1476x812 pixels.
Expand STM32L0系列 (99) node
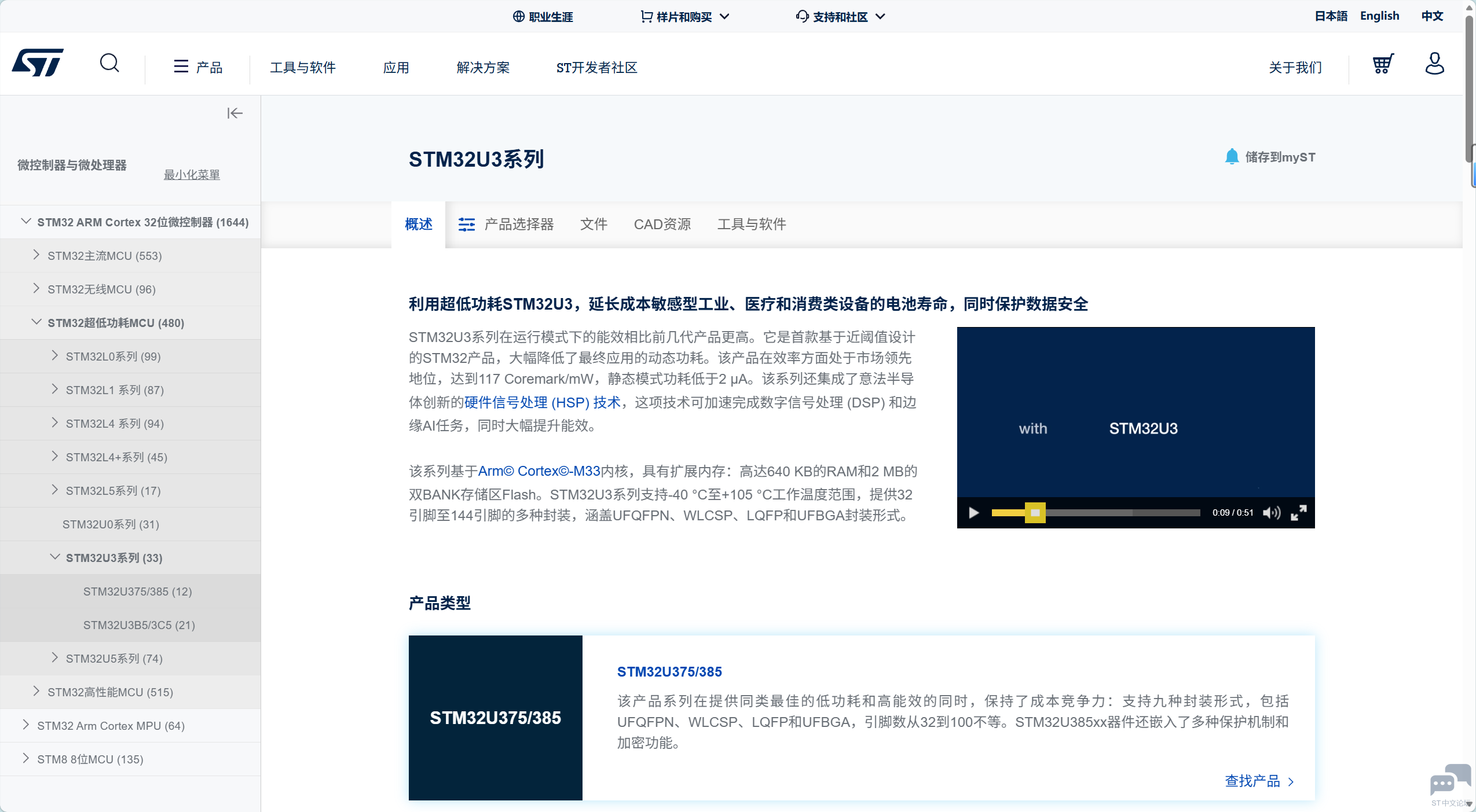[x=54, y=355]
